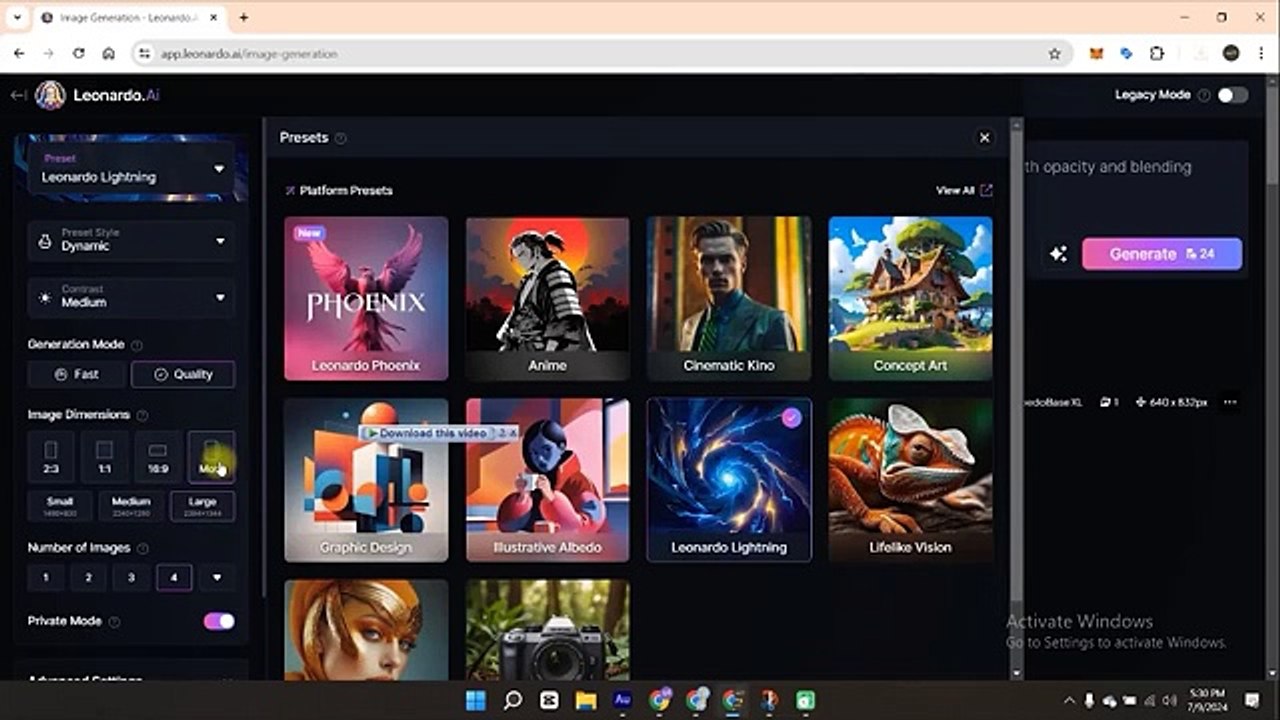Click the Download this video overlay button

[428, 433]
